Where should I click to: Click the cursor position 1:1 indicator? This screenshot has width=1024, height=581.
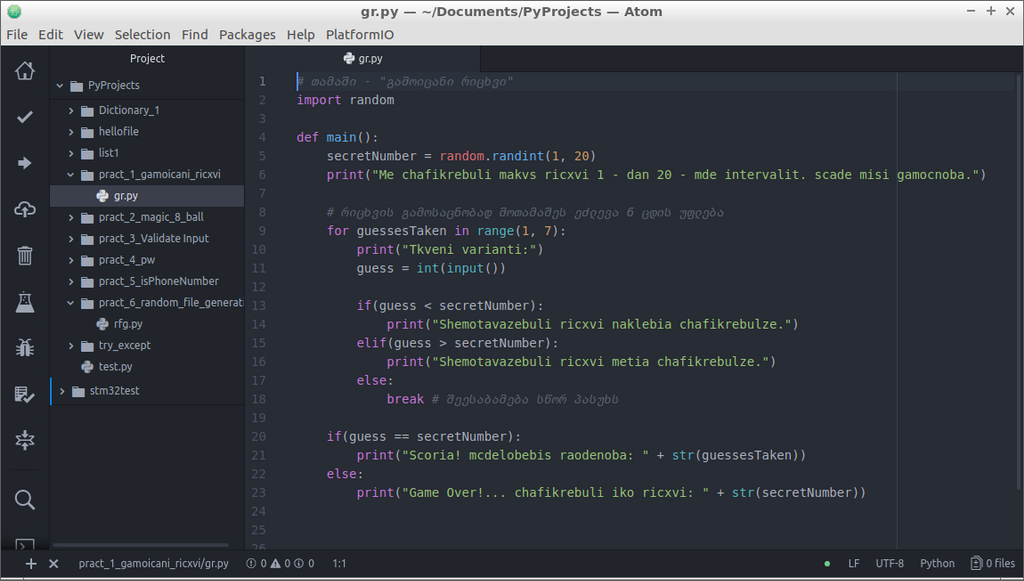click(340, 563)
